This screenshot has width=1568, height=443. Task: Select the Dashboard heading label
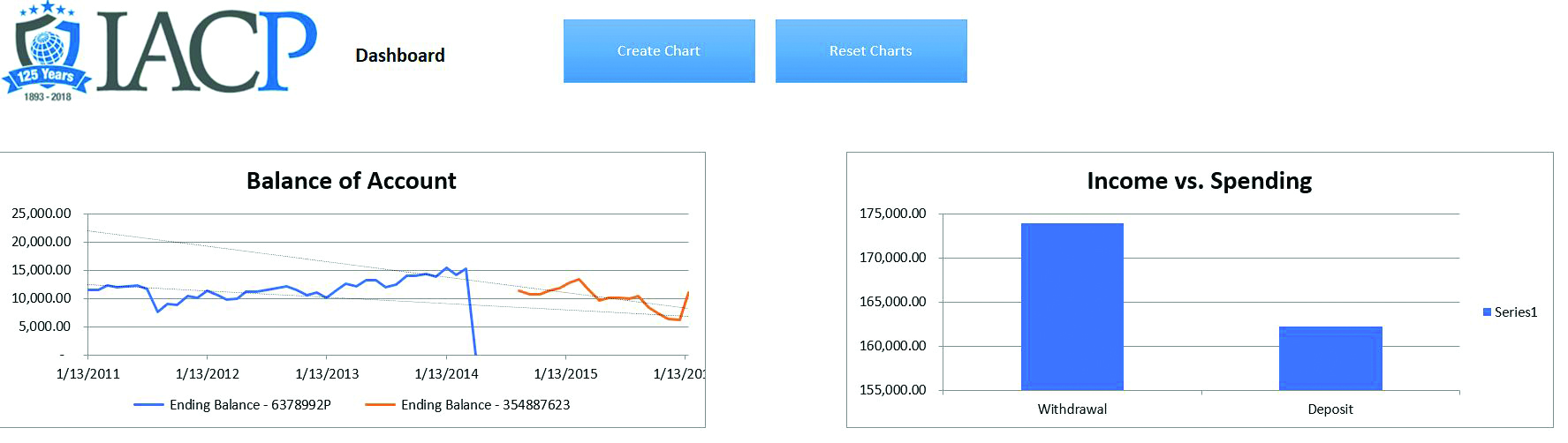(399, 56)
